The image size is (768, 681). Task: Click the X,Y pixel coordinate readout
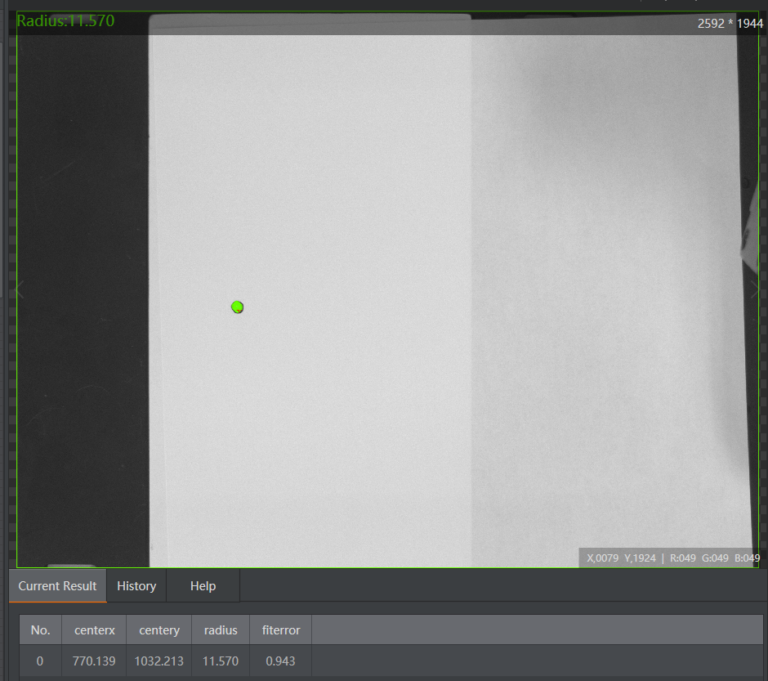[620, 558]
